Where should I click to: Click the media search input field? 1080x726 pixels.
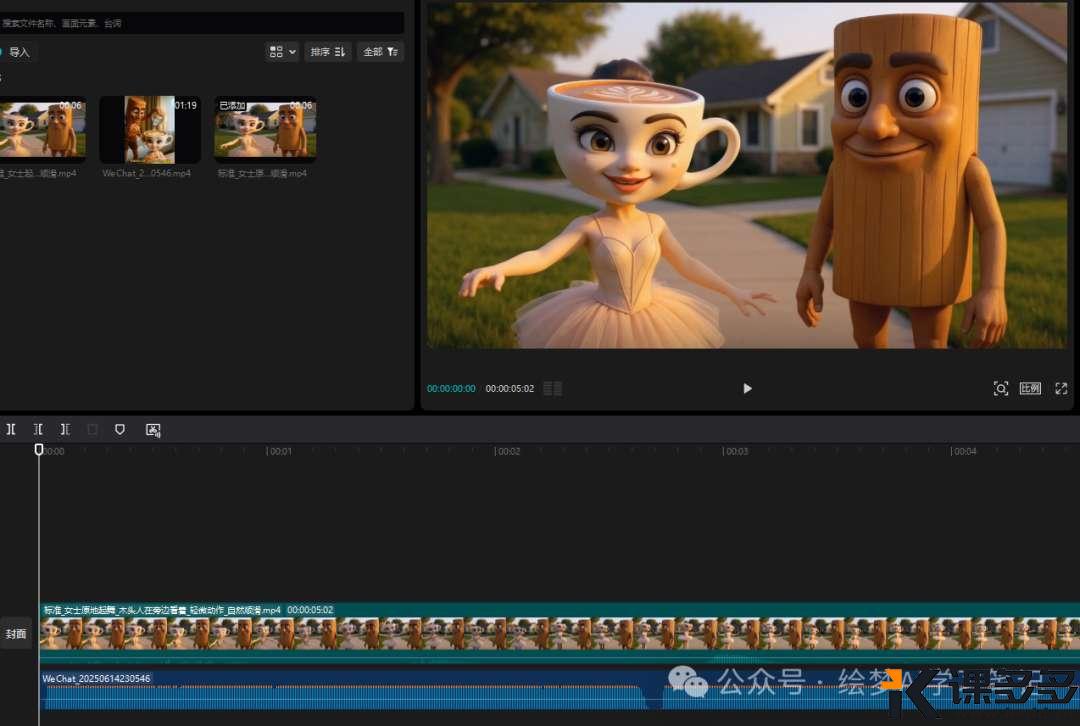click(x=200, y=22)
